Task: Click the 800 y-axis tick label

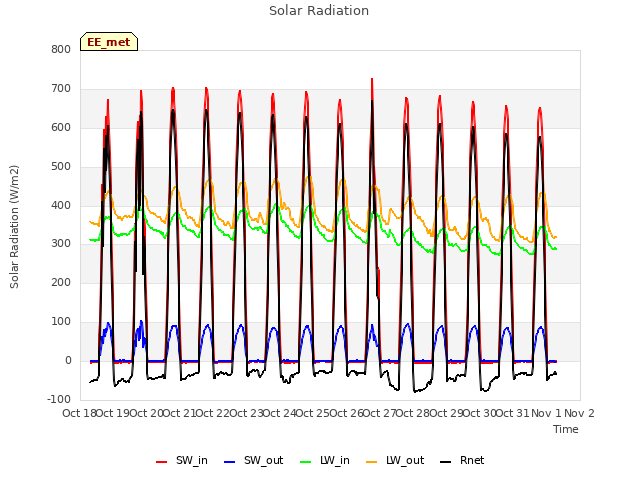Action: pyautogui.click(x=61, y=49)
